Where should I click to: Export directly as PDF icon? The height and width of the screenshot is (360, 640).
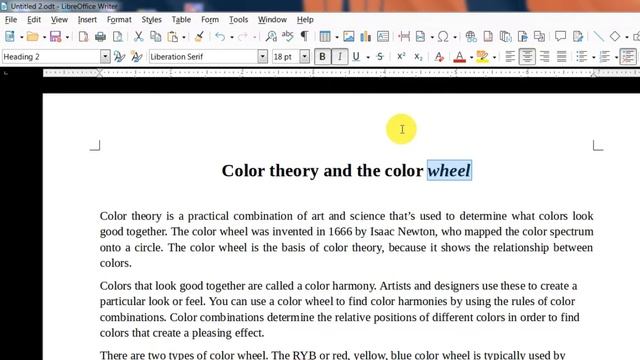tap(83, 37)
